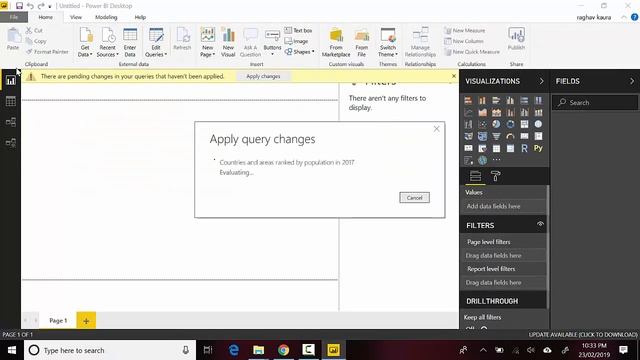The width and height of the screenshot is (640, 360).
Task: Undo using the title bar arrow
Action: 30,6
